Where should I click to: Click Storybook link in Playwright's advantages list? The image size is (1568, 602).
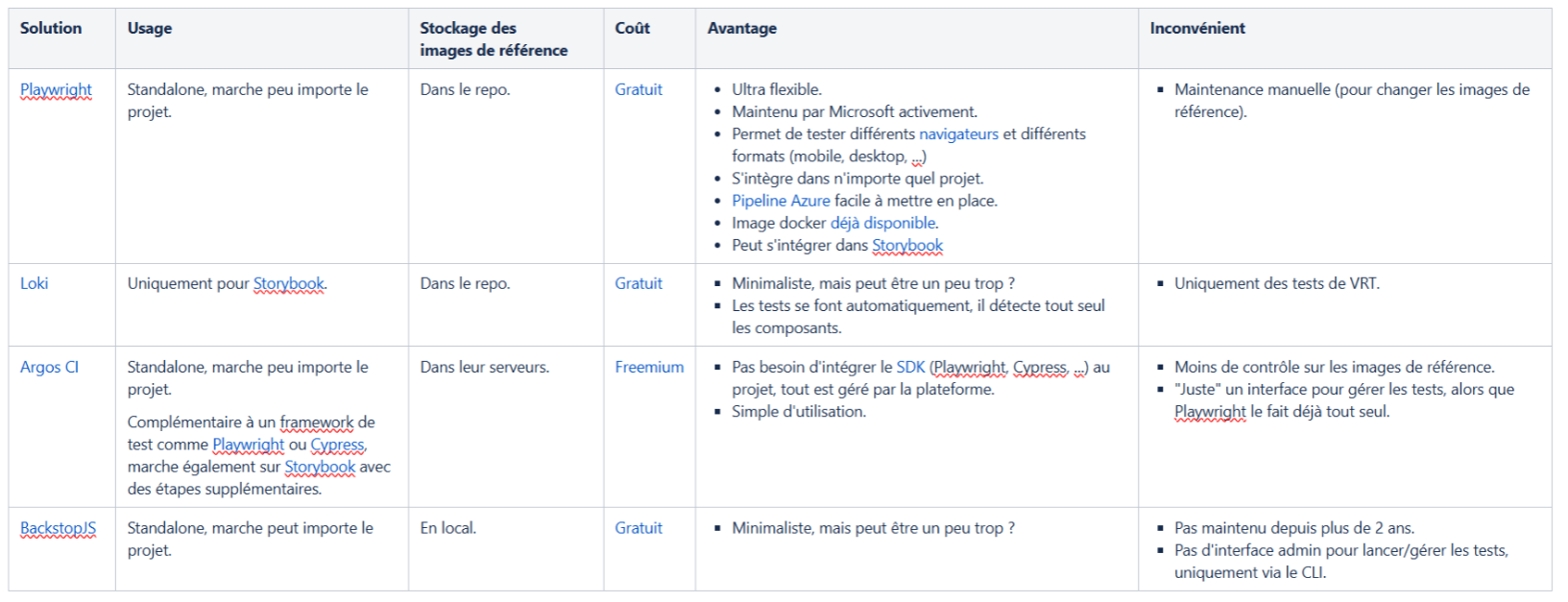pyautogui.click(x=907, y=245)
